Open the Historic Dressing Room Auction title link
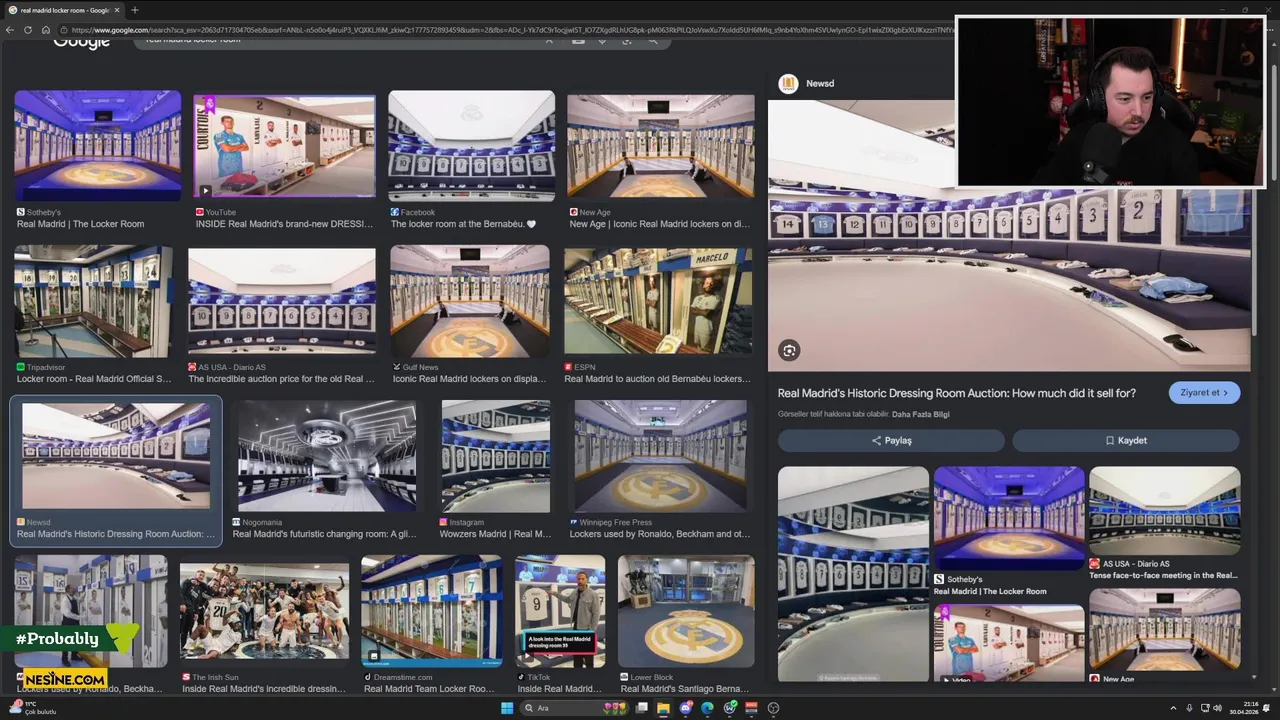 pyautogui.click(x=956, y=393)
